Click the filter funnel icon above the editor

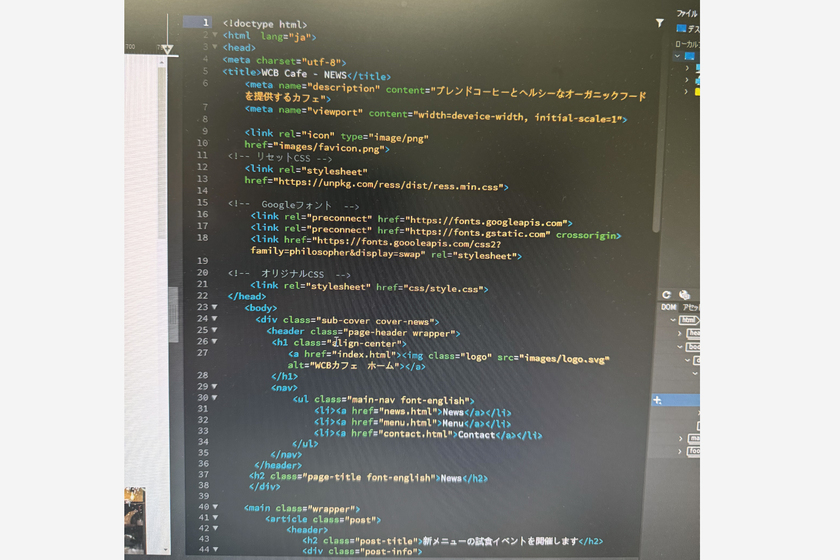[x=659, y=22]
